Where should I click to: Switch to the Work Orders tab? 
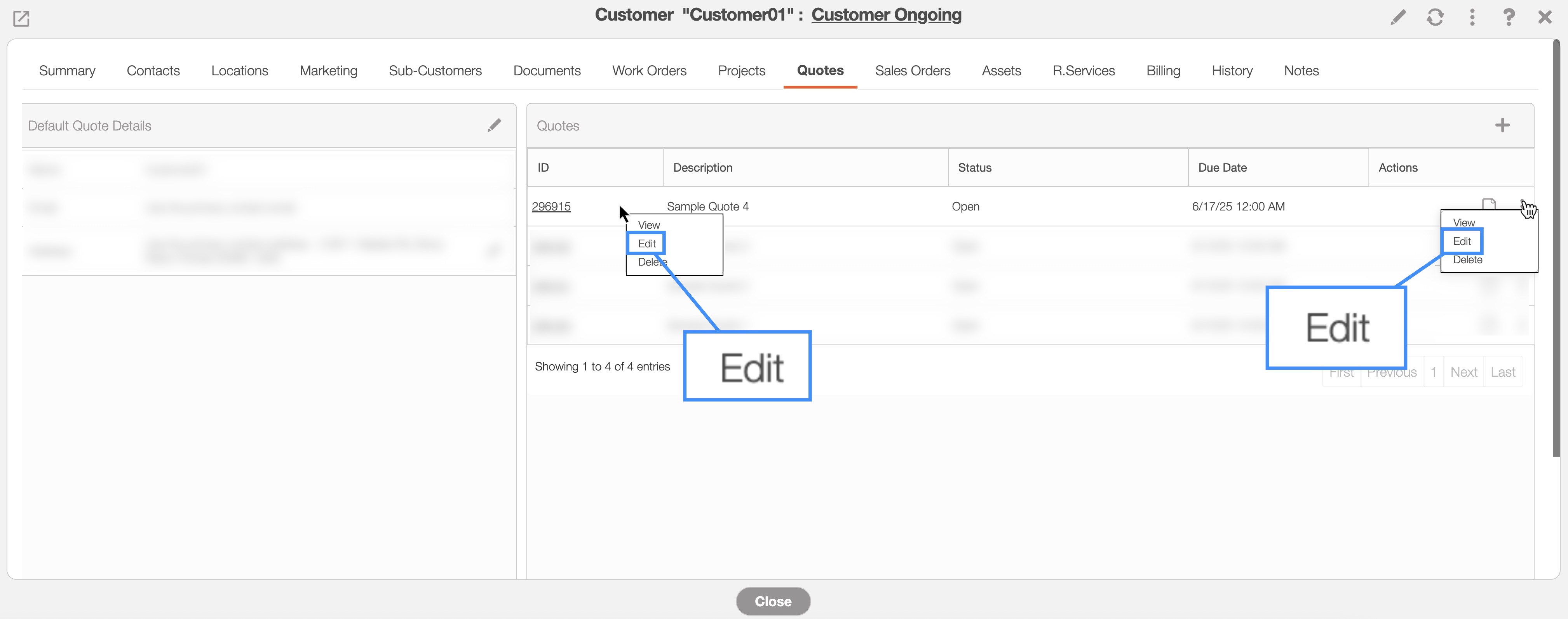[649, 71]
